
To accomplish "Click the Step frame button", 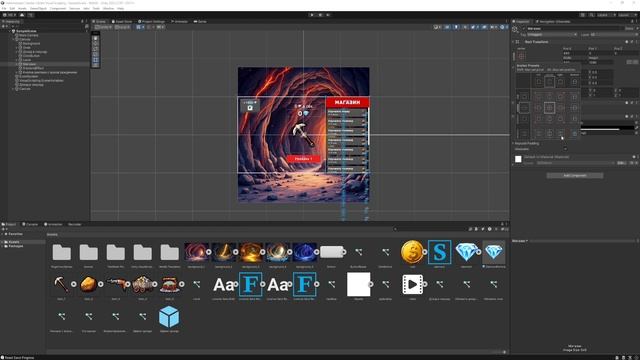I will point(328,15).
